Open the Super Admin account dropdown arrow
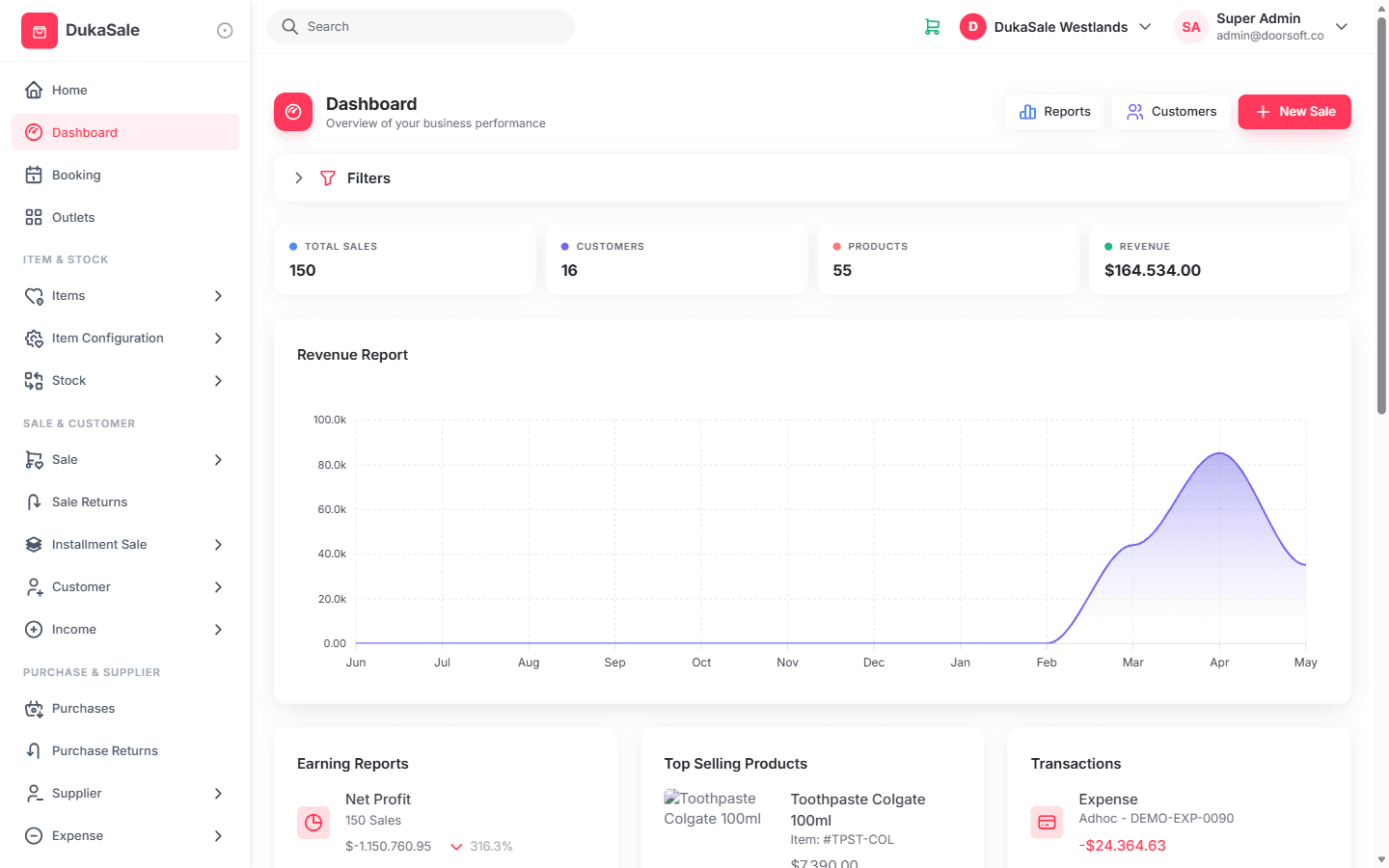Screen dimensions: 1389x868 tap(1342, 27)
